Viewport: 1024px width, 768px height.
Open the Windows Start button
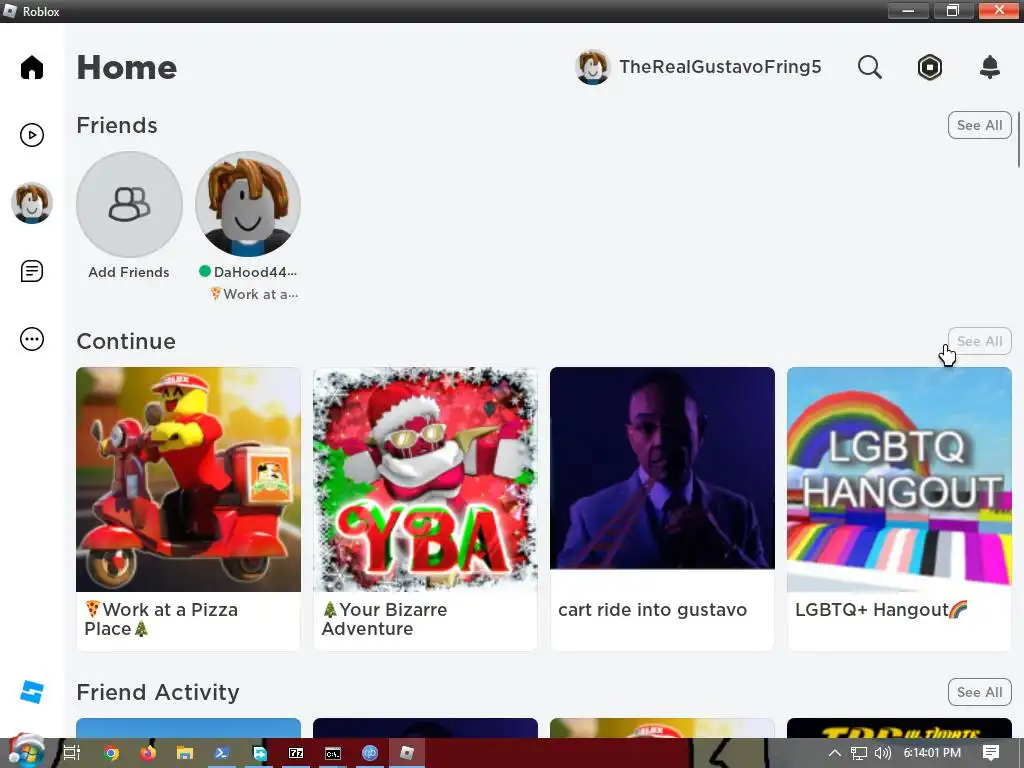click(26, 752)
